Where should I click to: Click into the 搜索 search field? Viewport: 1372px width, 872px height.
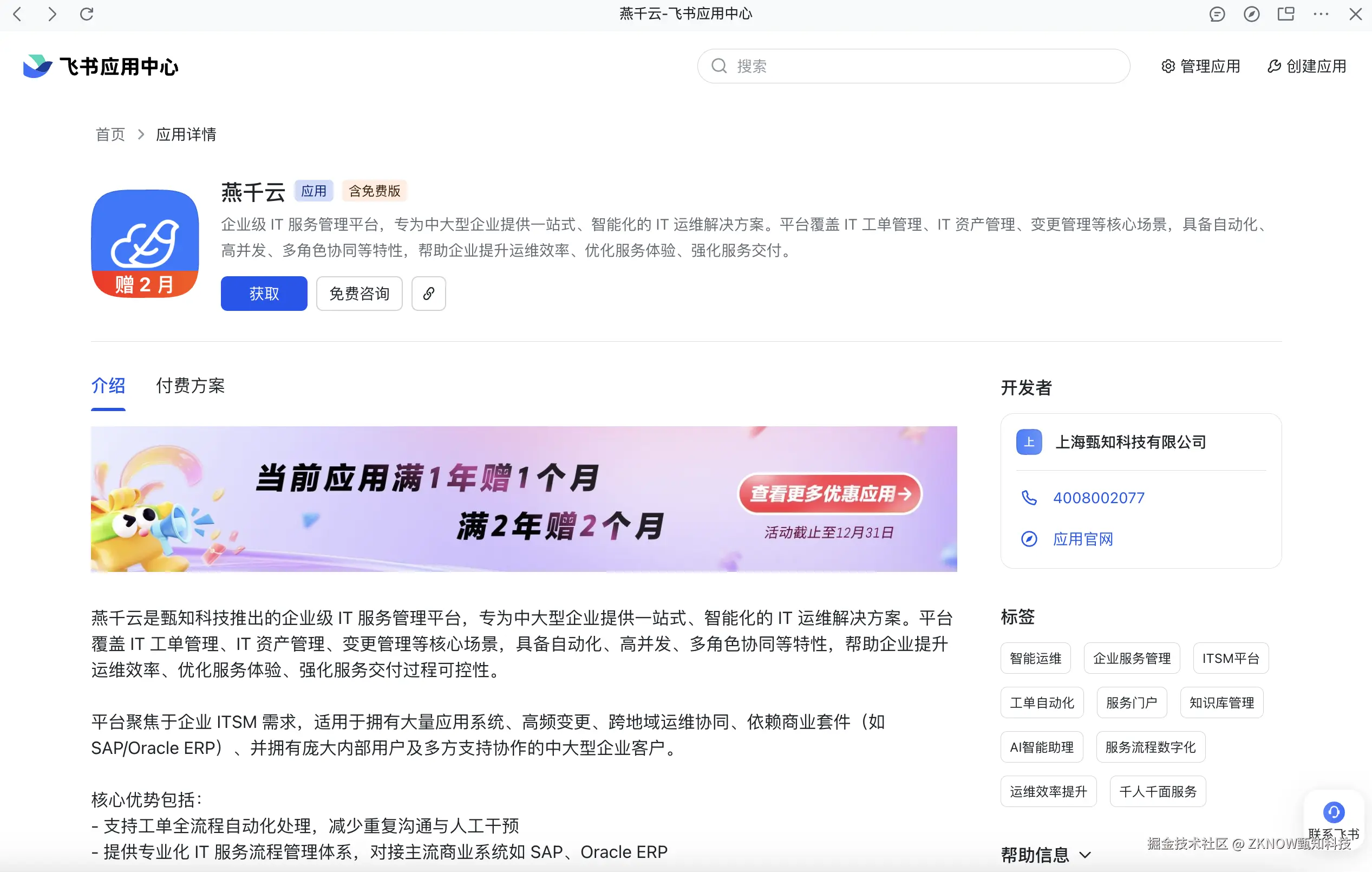click(923, 66)
